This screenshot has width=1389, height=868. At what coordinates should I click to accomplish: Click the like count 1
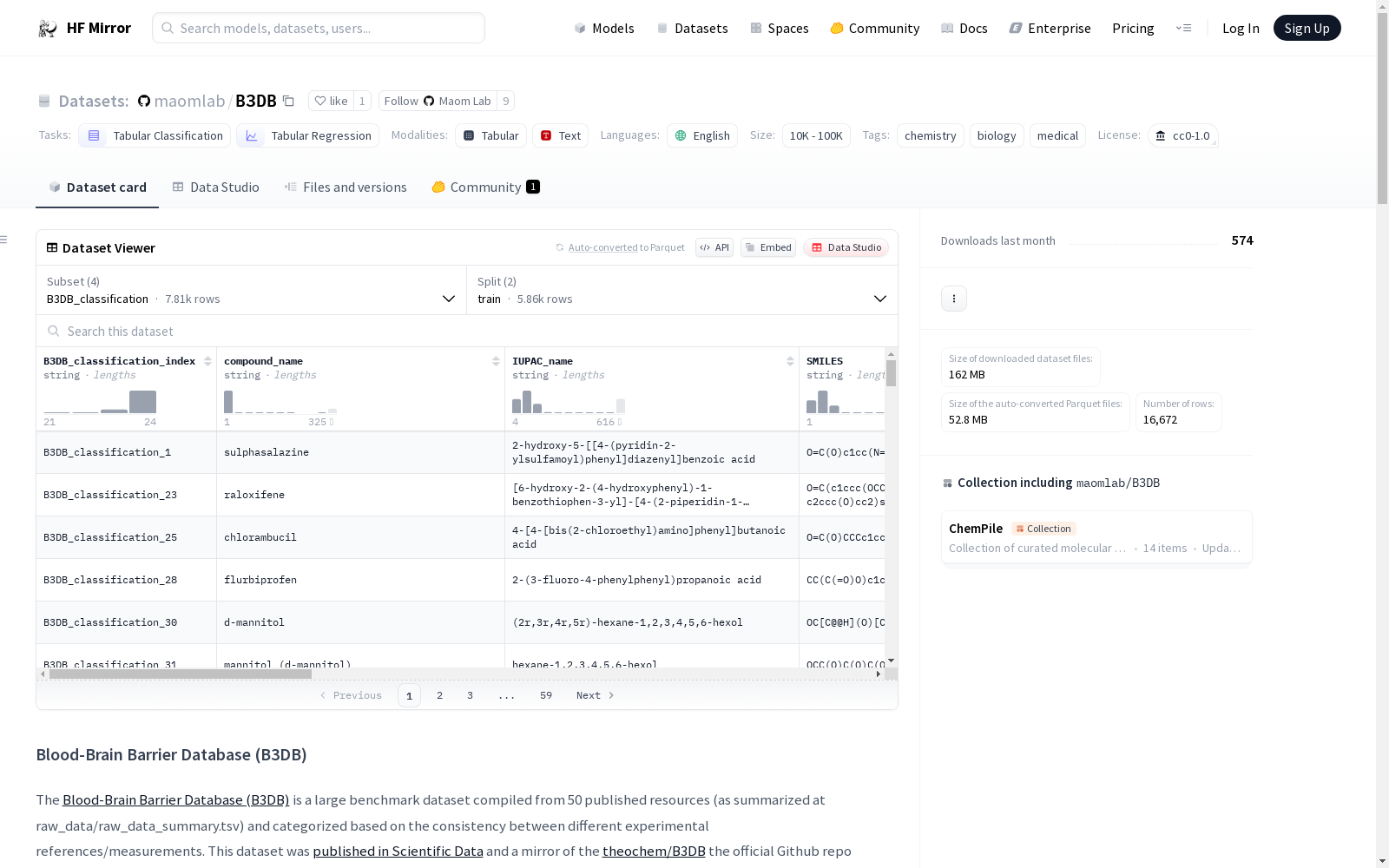[x=362, y=101]
